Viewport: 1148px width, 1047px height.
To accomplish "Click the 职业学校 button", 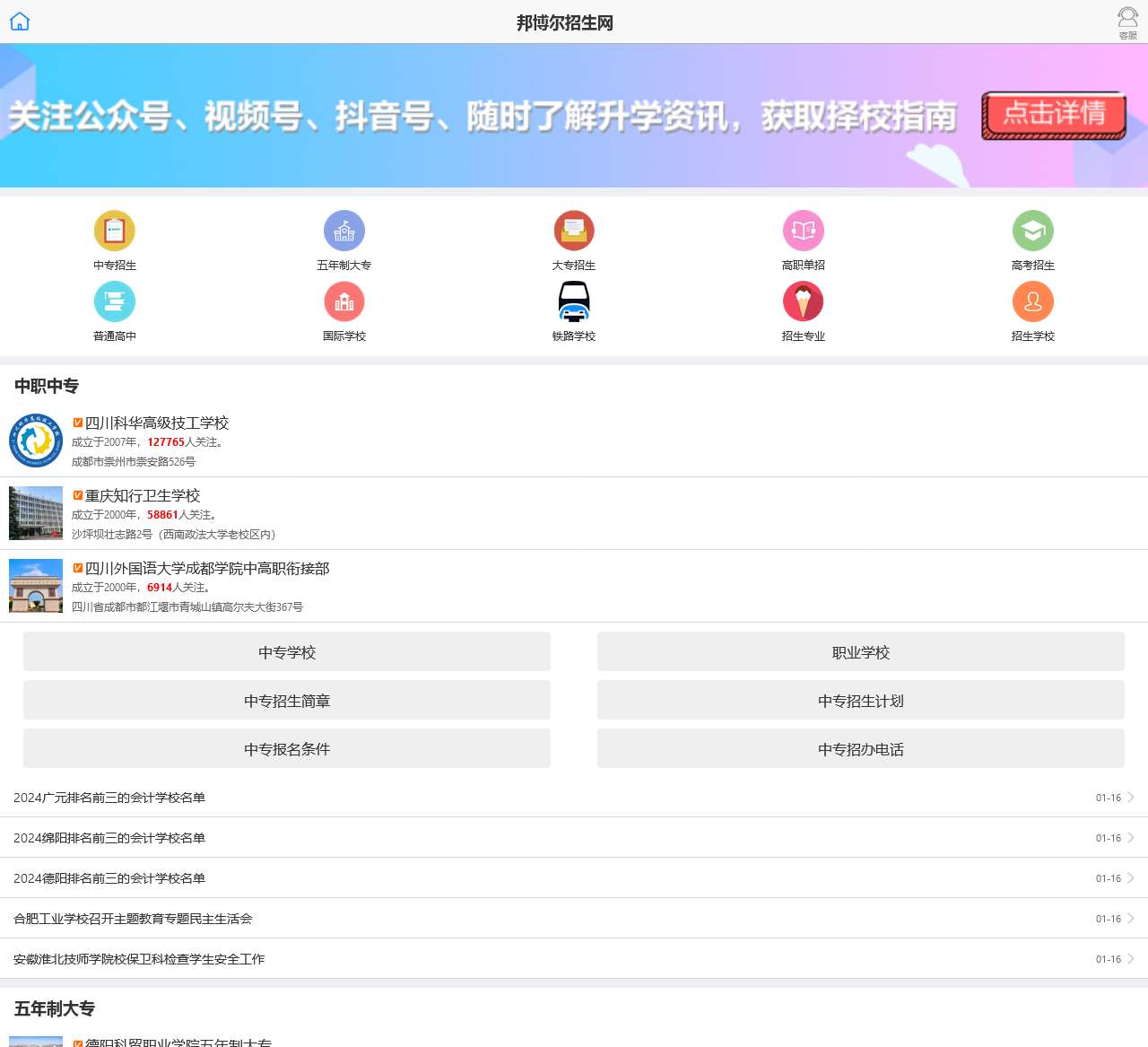I will 861,652.
